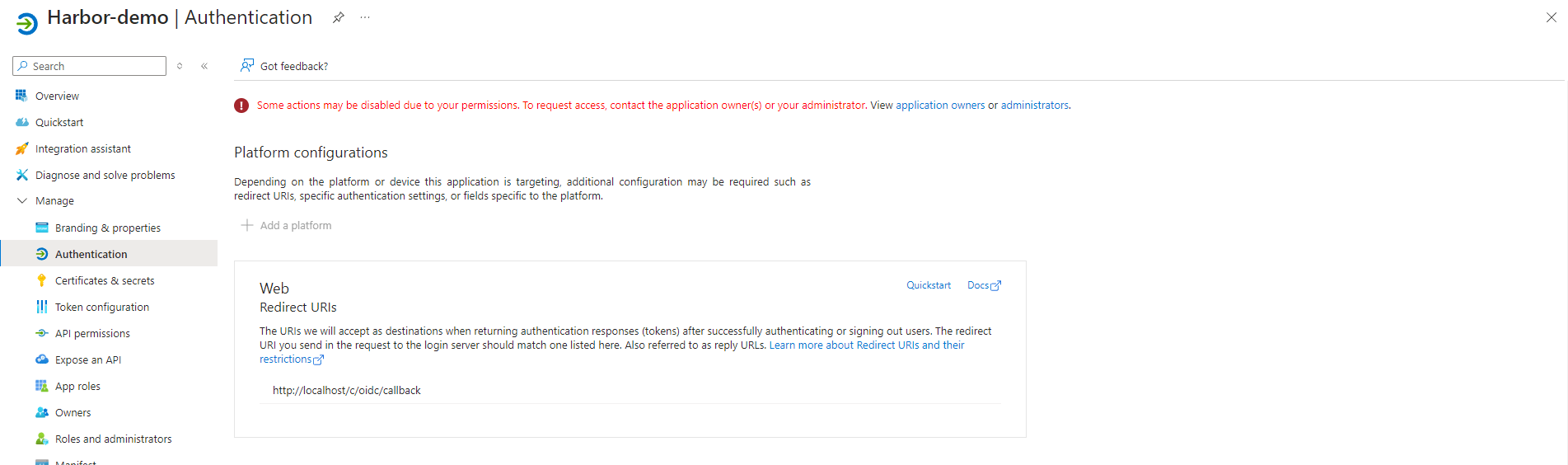Open Integration assistant
The image size is (1568, 465).
(83, 149)
